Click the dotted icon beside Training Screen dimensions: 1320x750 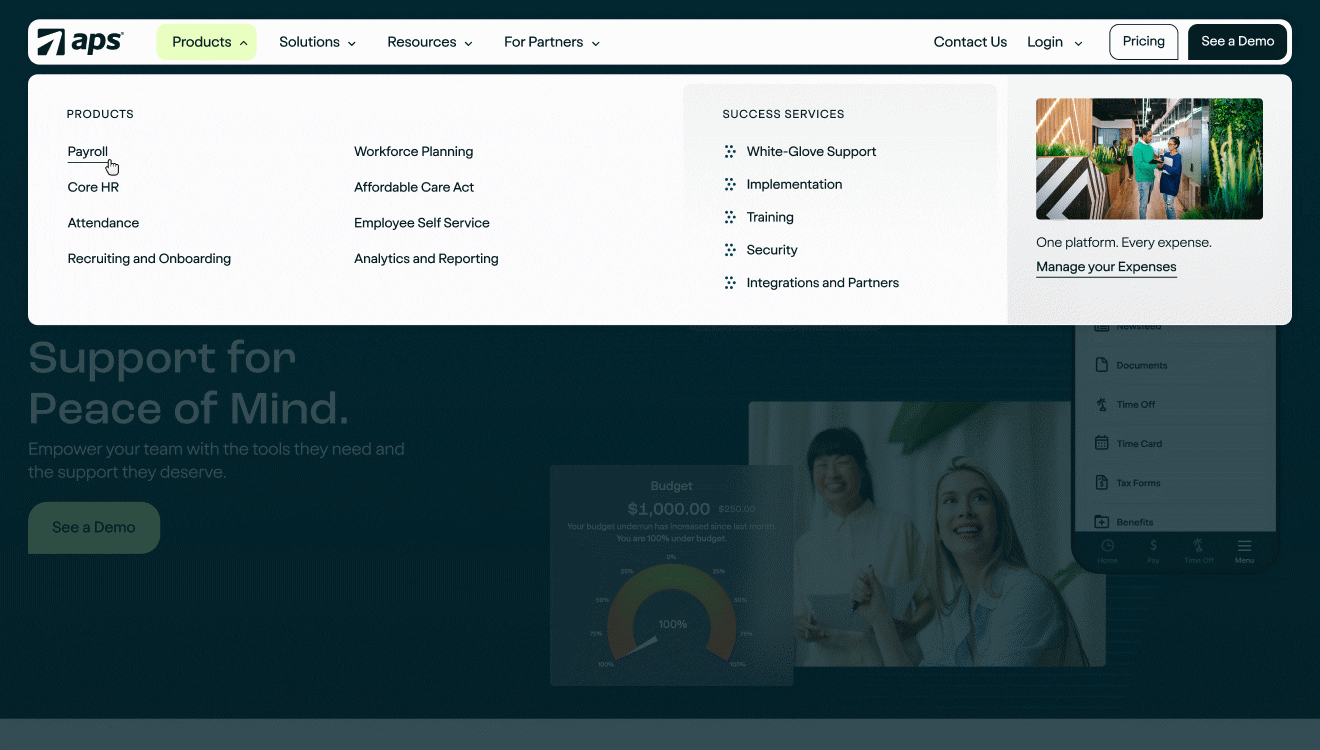730,218
